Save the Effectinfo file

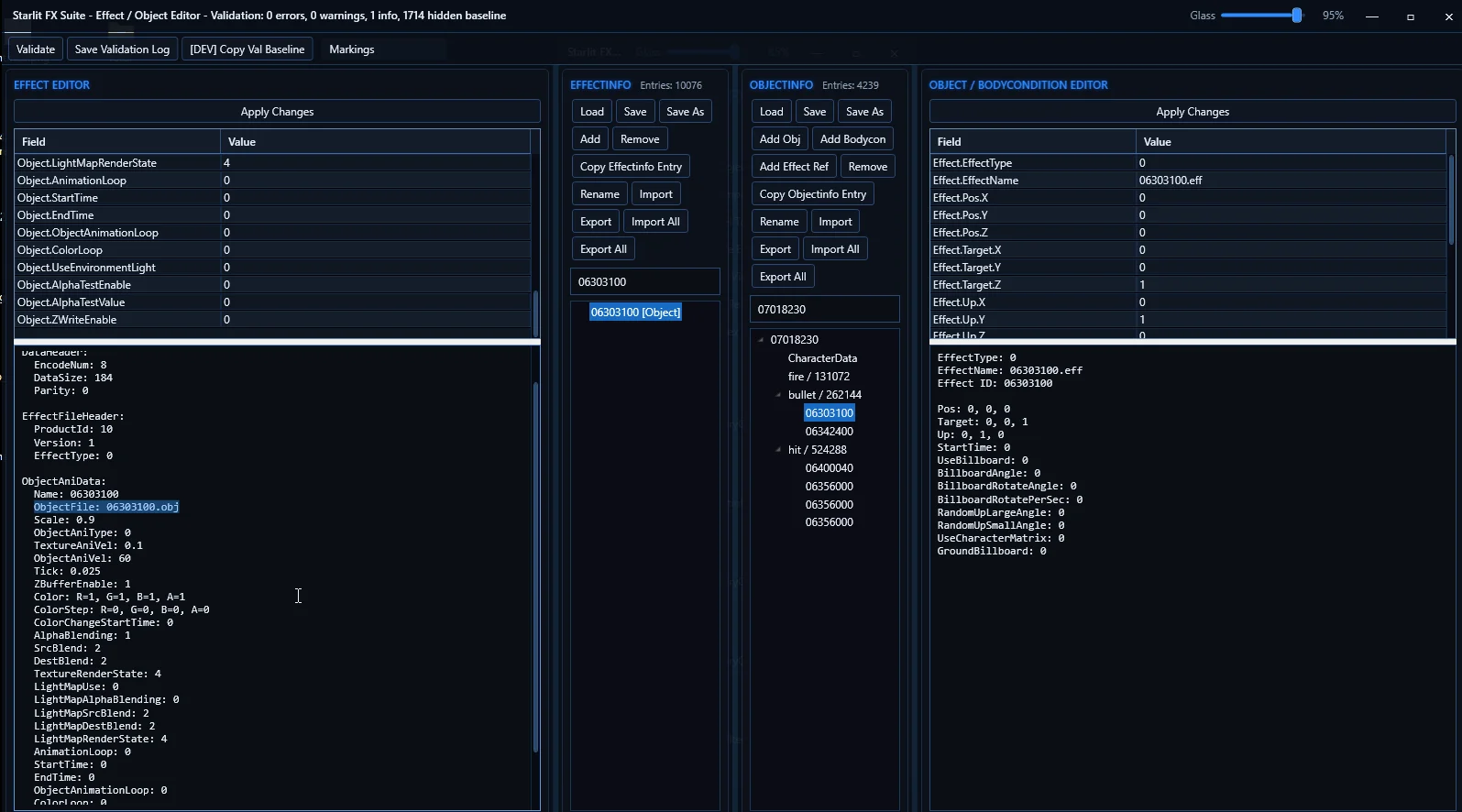635,112
